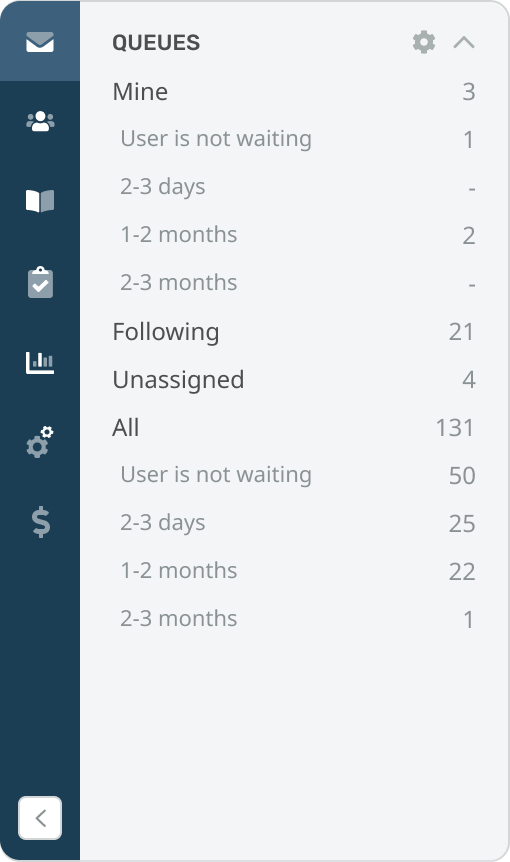
Task: Open the reports bar chart icon
Action: [x=40, y=362]
